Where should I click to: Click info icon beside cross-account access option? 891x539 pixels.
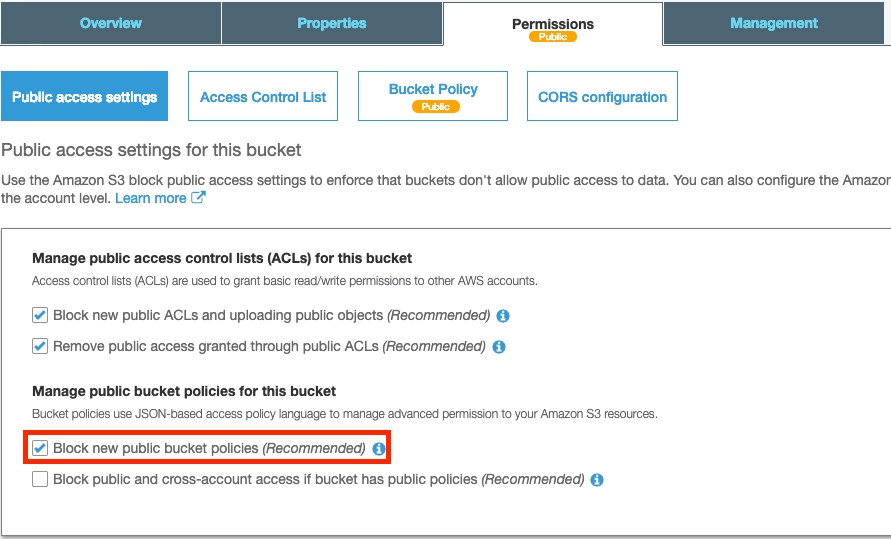(x=597, y=480)
